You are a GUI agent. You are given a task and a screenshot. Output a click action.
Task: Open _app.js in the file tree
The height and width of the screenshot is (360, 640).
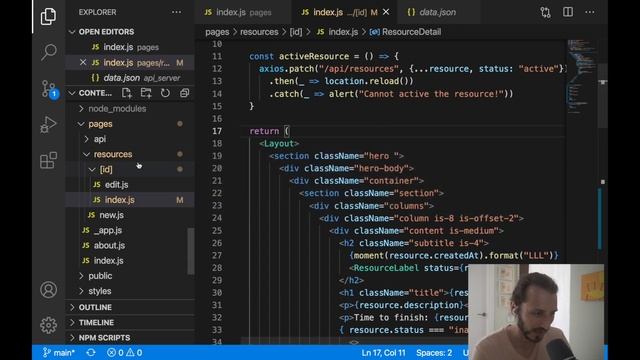[108, 230]
